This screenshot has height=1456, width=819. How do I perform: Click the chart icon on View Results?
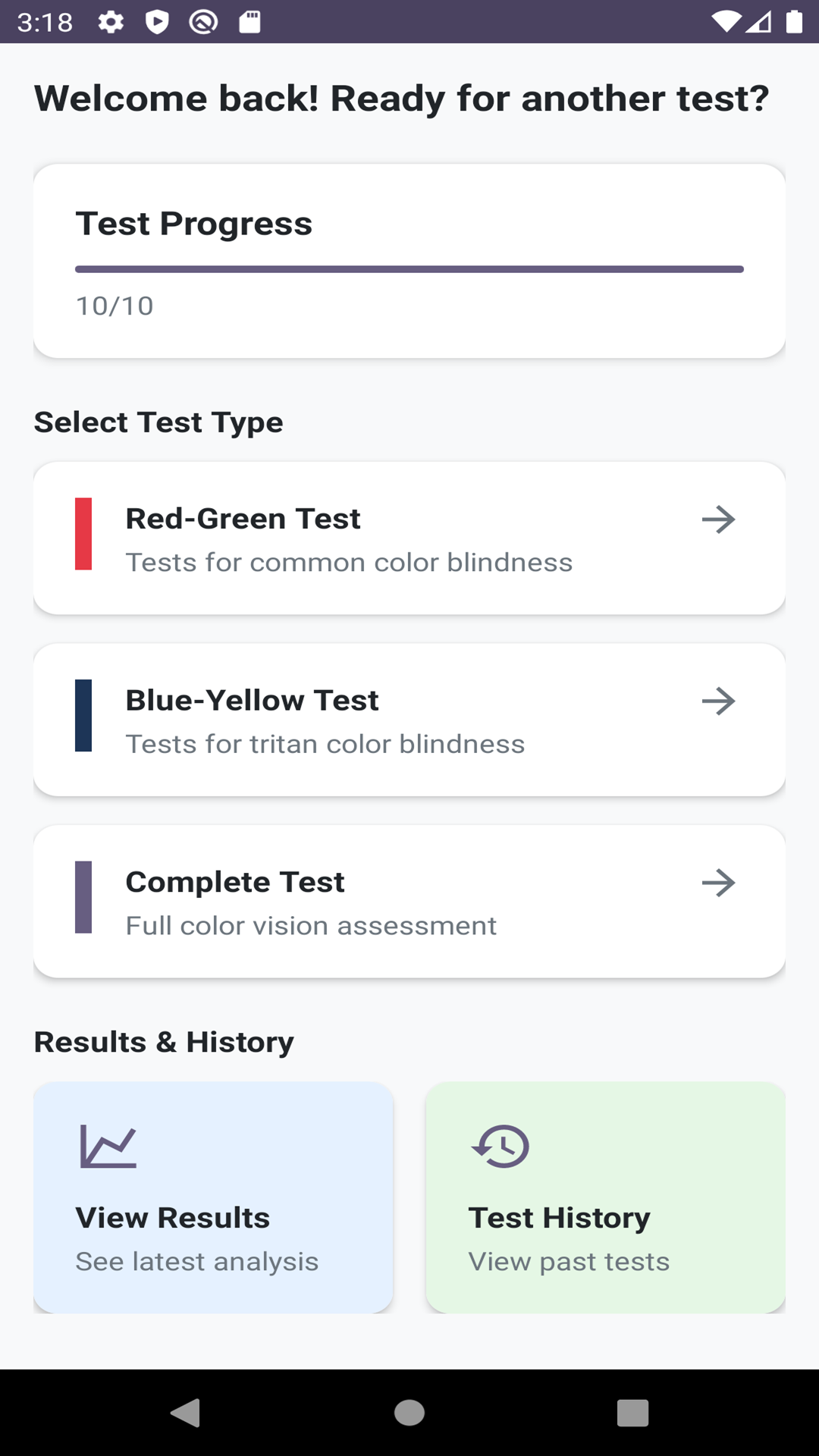tap(108, 1146)
